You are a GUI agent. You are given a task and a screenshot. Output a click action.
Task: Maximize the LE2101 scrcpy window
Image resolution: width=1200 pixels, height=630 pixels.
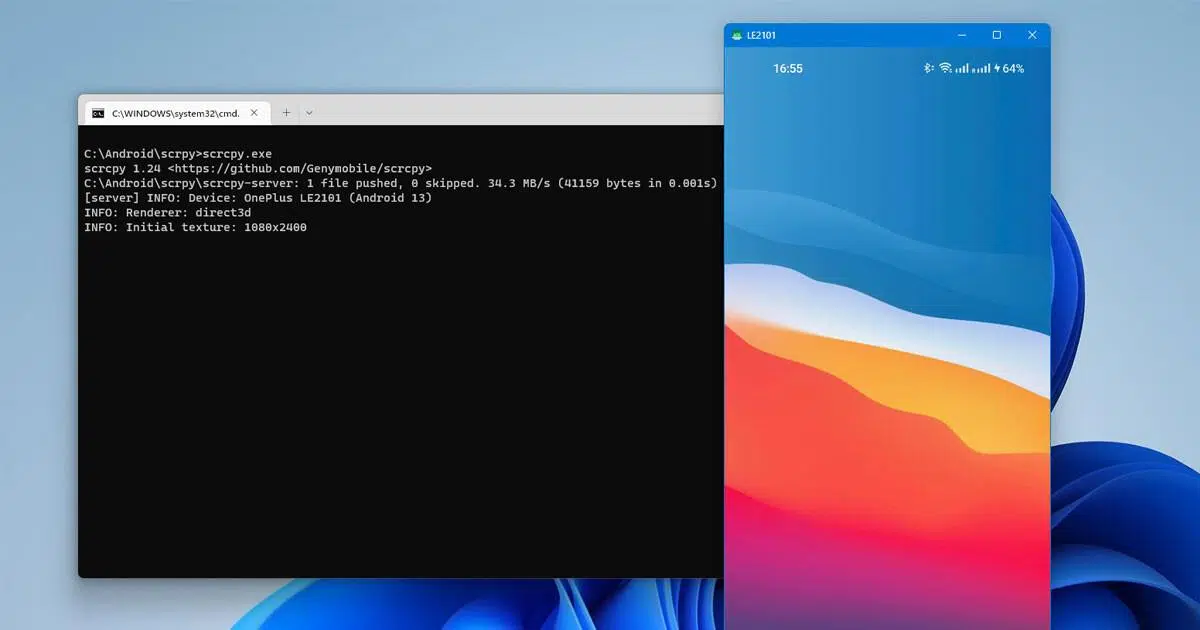tap(996, 35)
